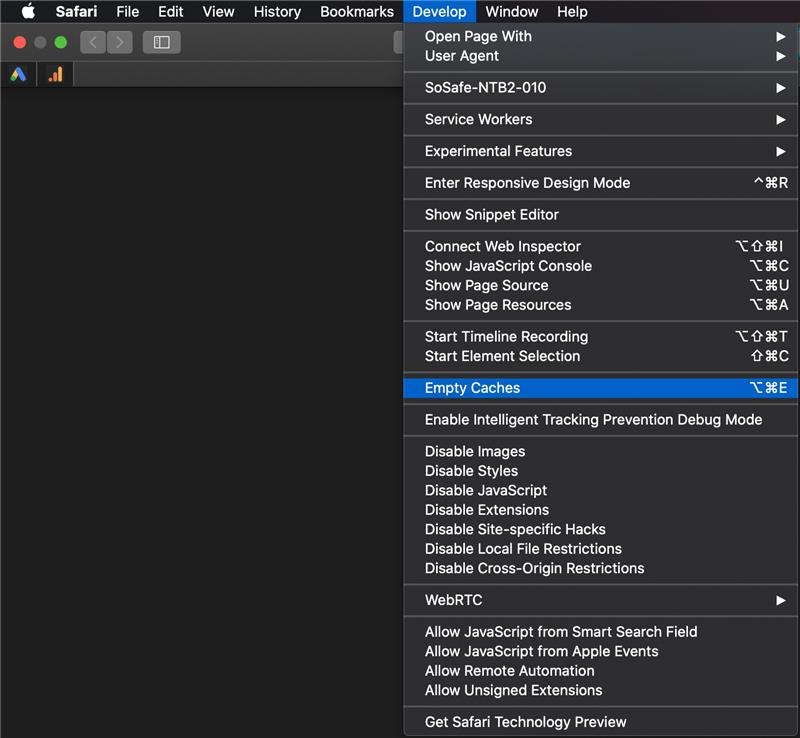Click the Safari back arrow button

[x=93, y=42]
